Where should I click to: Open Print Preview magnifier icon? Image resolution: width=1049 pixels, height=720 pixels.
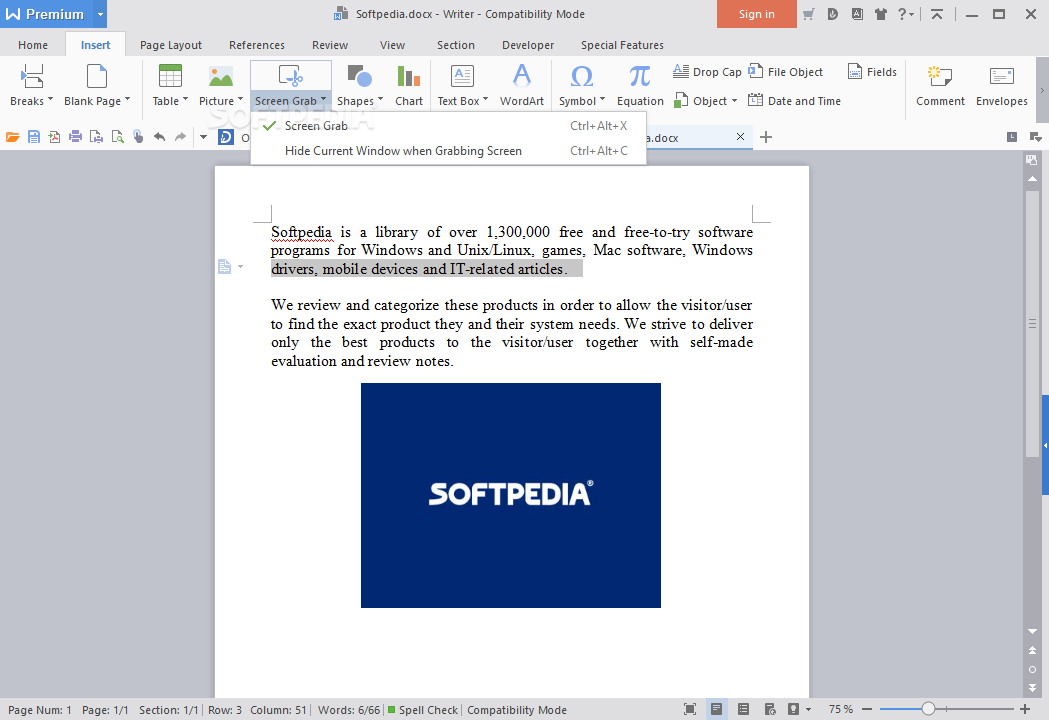click(118, 137)
